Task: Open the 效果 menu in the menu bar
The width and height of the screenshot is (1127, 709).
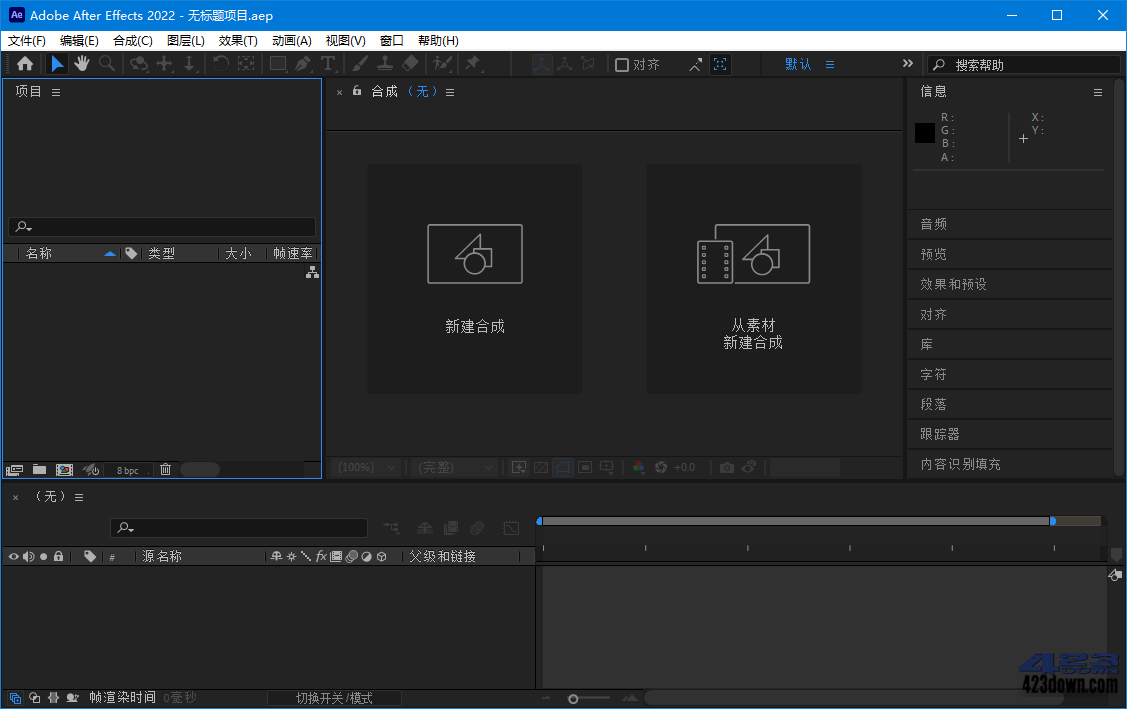Action: tap(237, 40)
